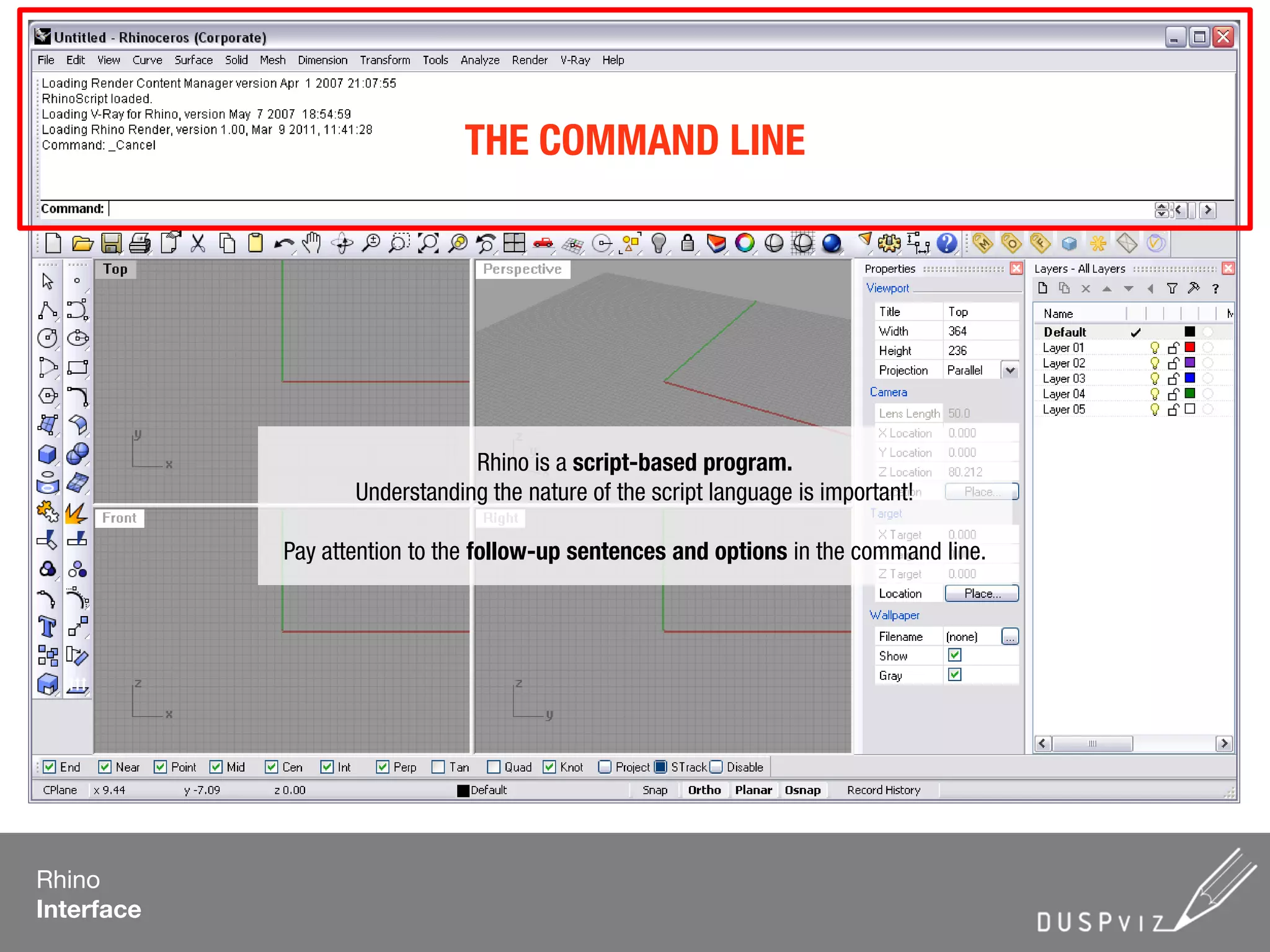Click the red car render preview icon

[543, 244]
